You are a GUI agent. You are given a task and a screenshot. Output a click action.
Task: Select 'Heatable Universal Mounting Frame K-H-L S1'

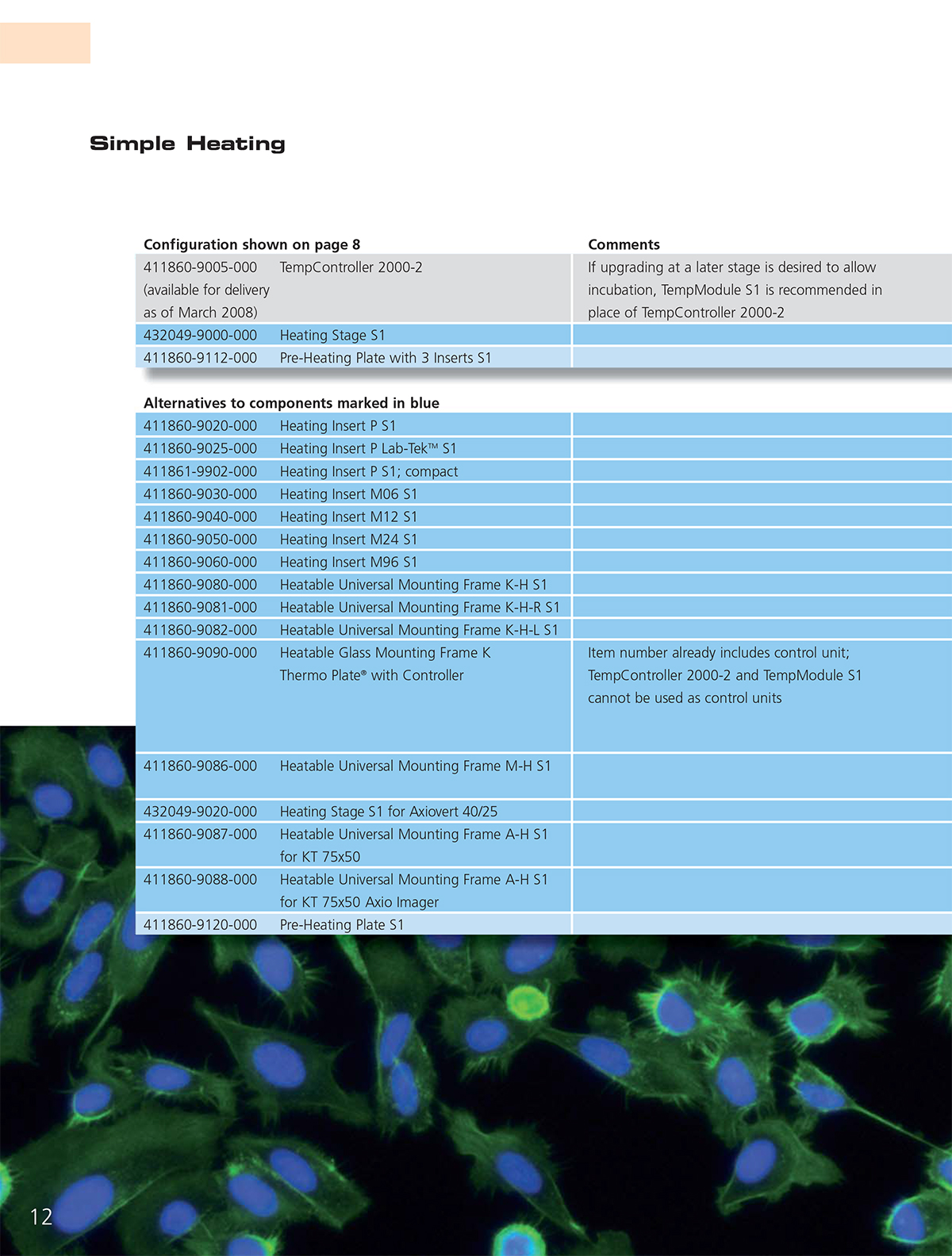coord(419,630)
